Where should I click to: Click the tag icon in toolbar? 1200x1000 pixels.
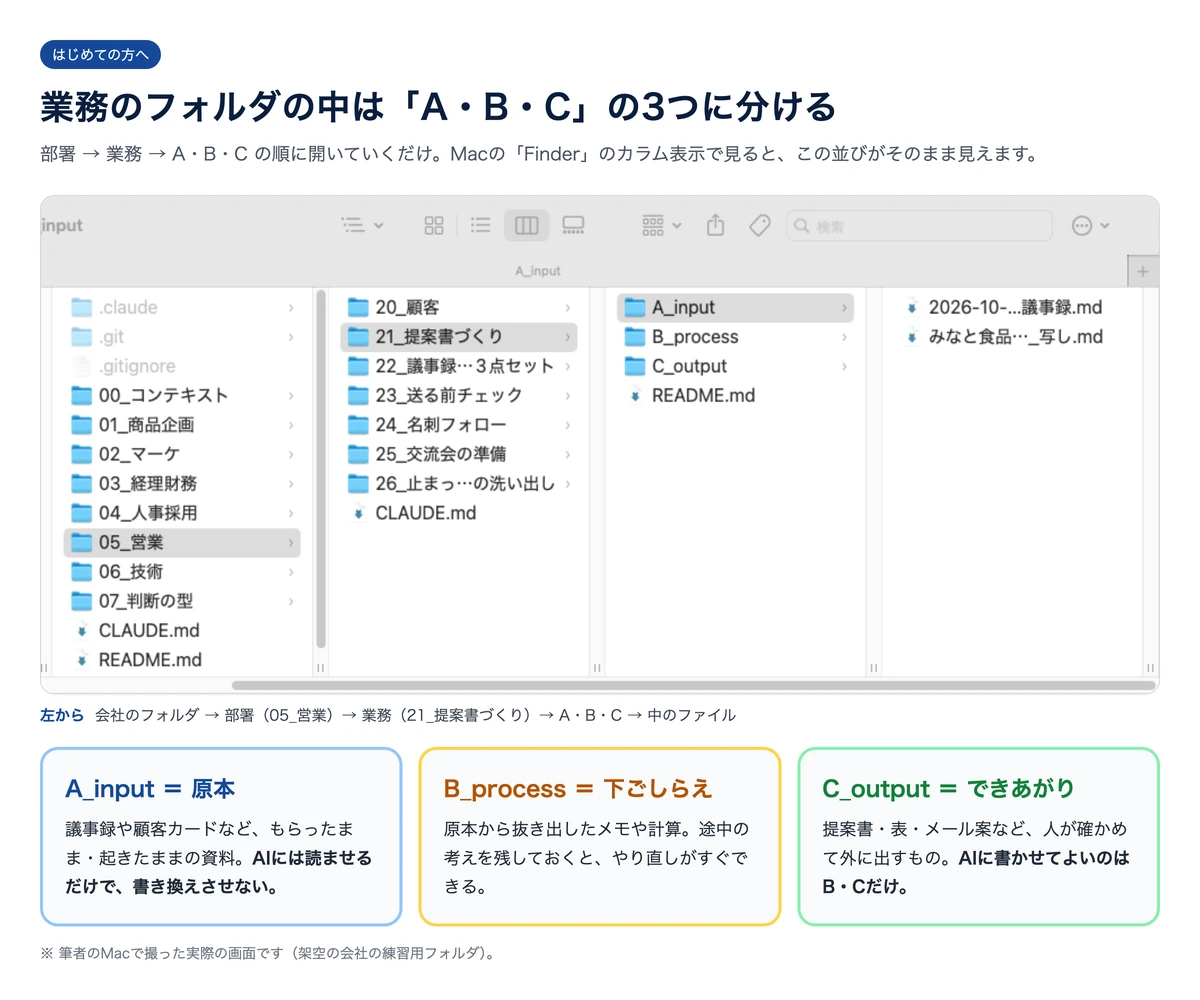click(x=760, y=226)
